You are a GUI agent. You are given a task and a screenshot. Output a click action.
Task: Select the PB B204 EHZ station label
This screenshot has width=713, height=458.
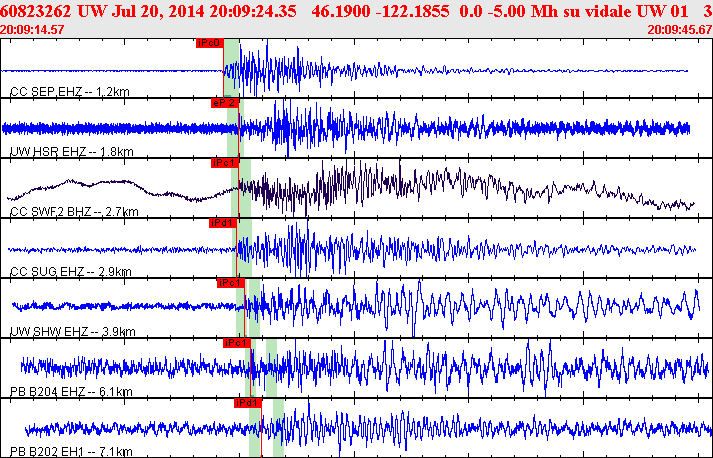point(71,392)
